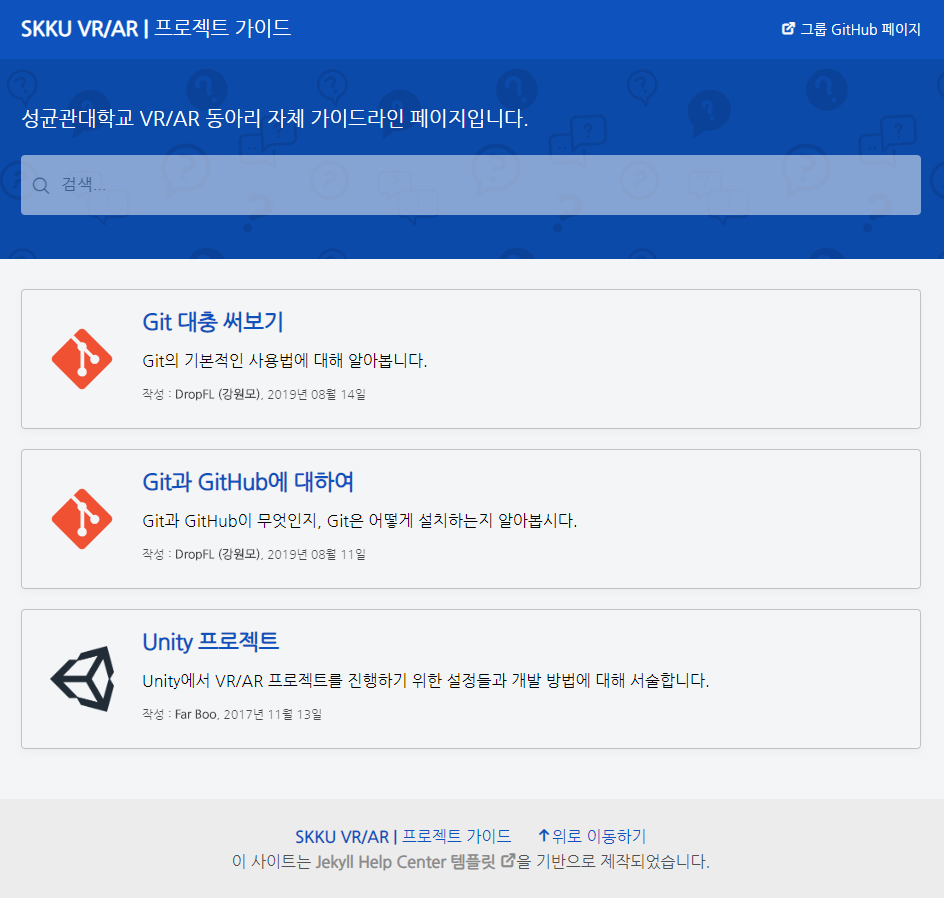Go to the SKKU VR/AR 프로젝트 가이드 header title
The width and height of the screenshot is (944, 898).
156,28
